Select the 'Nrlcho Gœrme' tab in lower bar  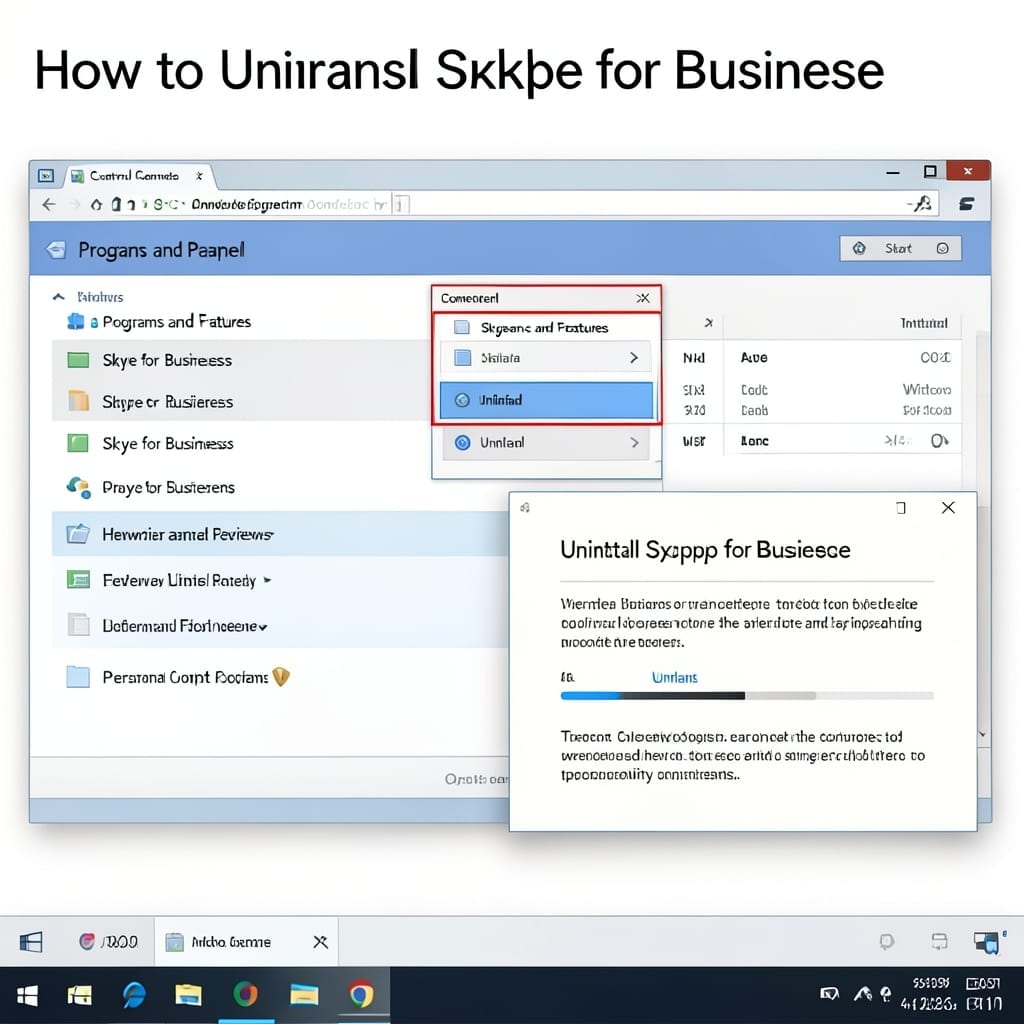click(x=246, y=942)
